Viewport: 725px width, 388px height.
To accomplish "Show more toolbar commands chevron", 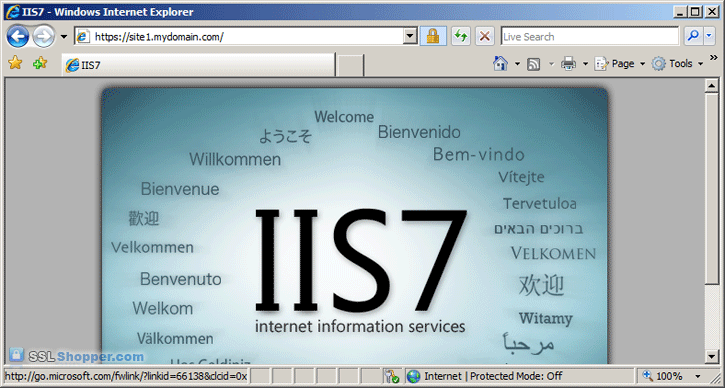I will point(714,57).
